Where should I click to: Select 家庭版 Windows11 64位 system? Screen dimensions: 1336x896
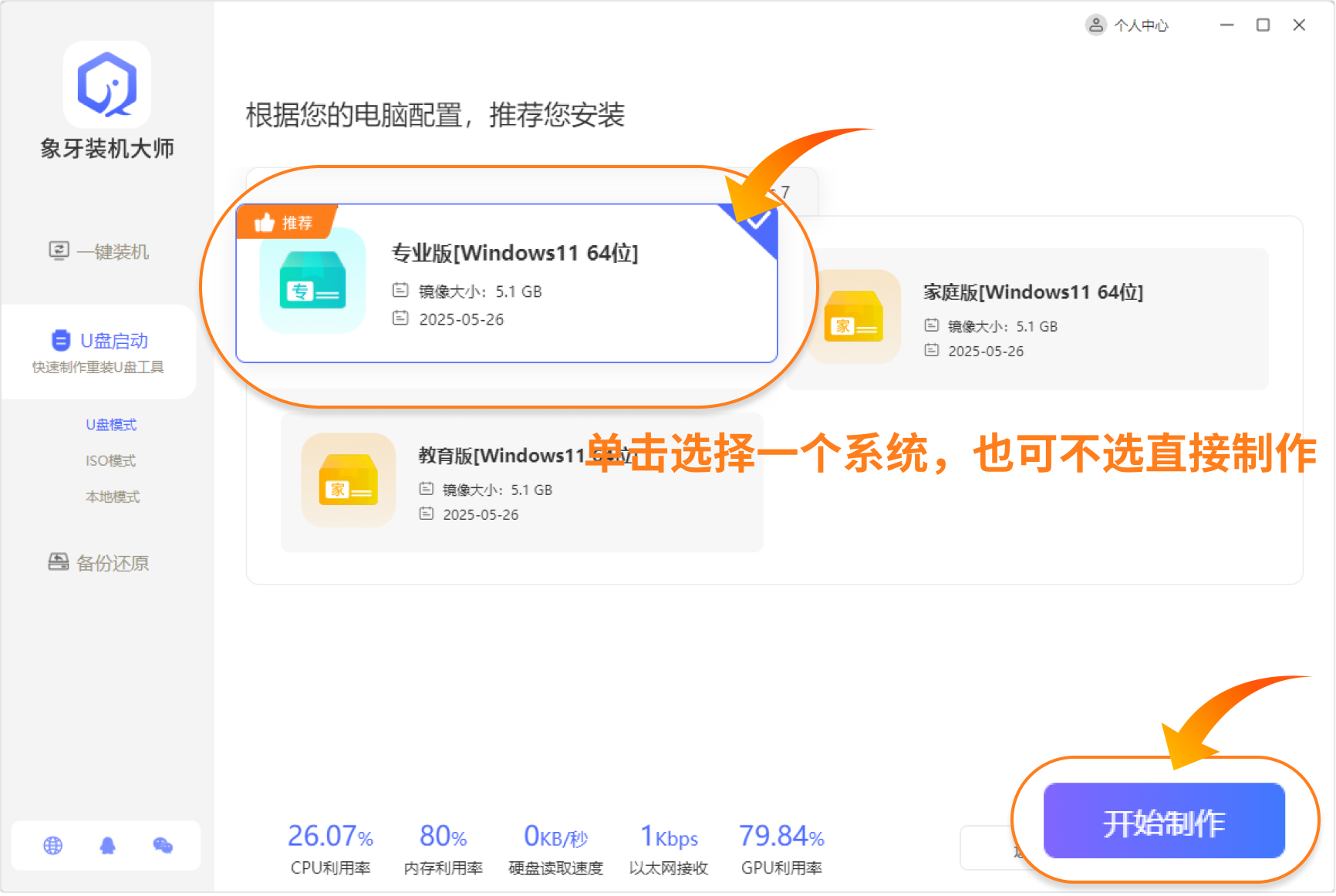[x=1032, y=292]
